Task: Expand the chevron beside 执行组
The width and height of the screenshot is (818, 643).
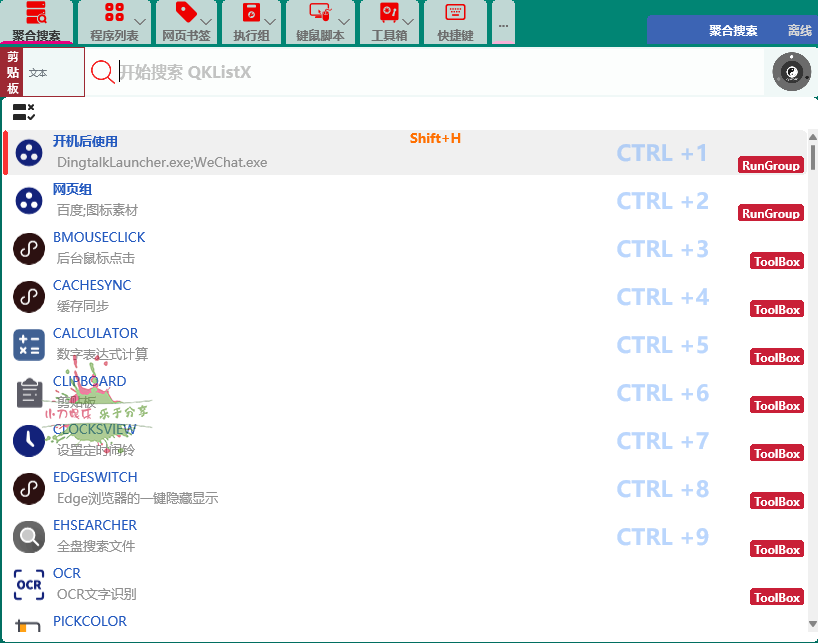Action: 271,23
